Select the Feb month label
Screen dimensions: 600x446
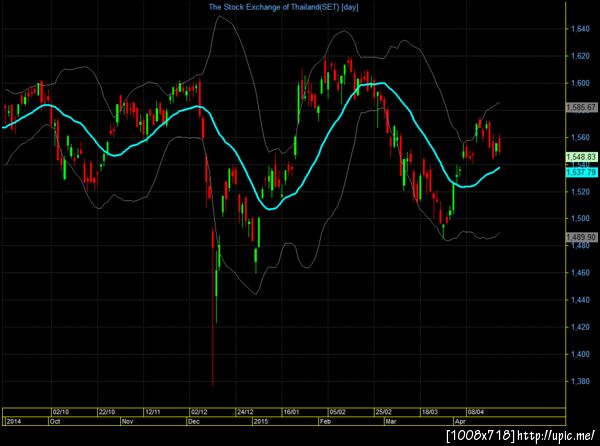[325, 422]
